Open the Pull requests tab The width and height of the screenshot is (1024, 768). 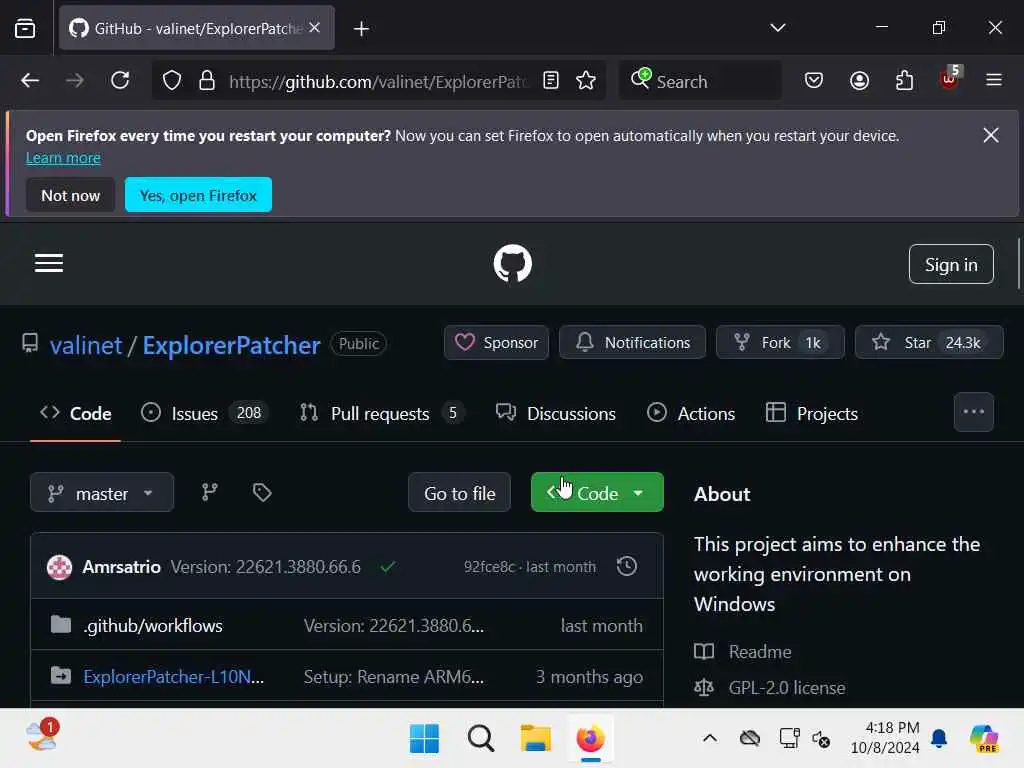tap(381, 413)
